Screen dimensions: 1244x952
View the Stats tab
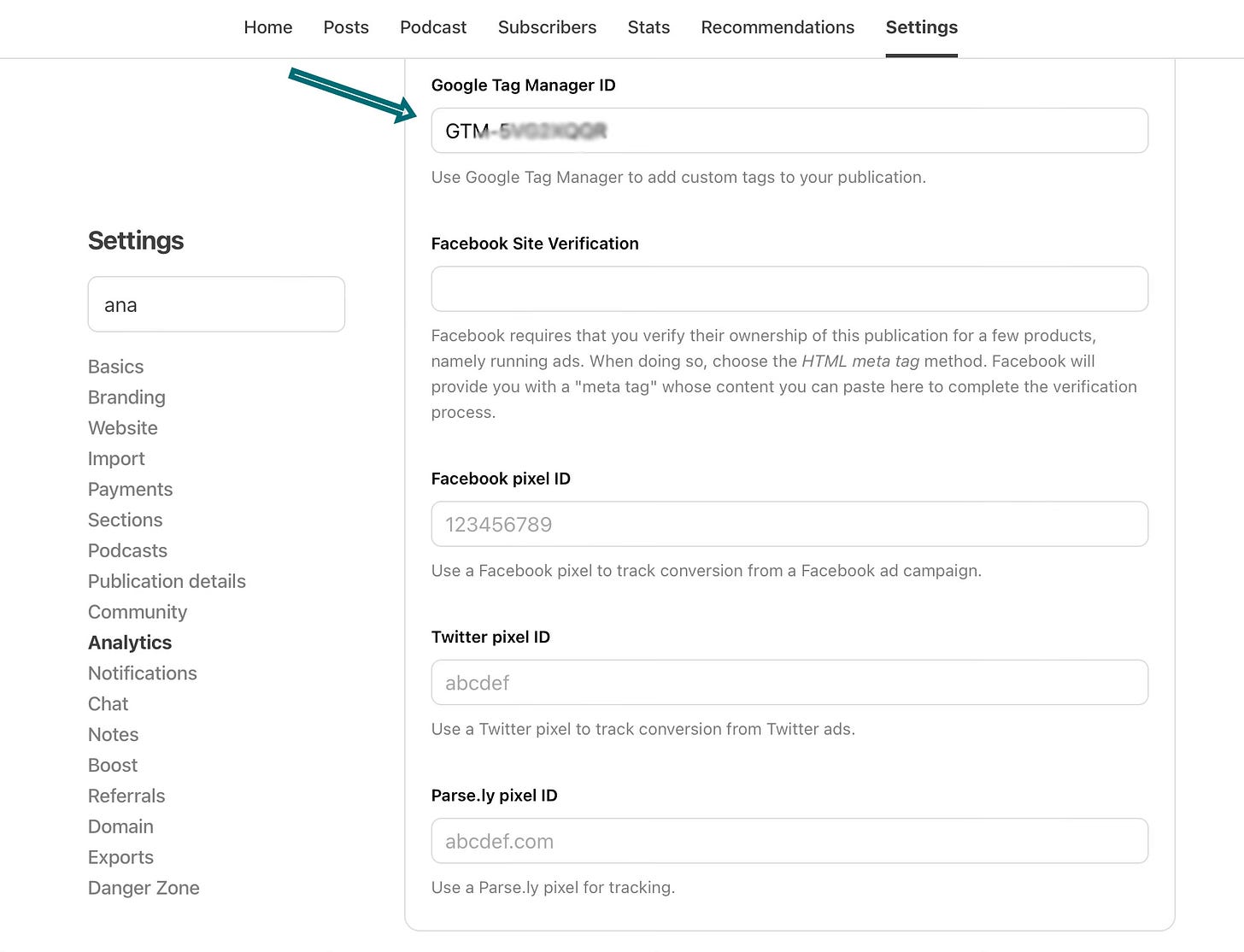pos(648,27)
